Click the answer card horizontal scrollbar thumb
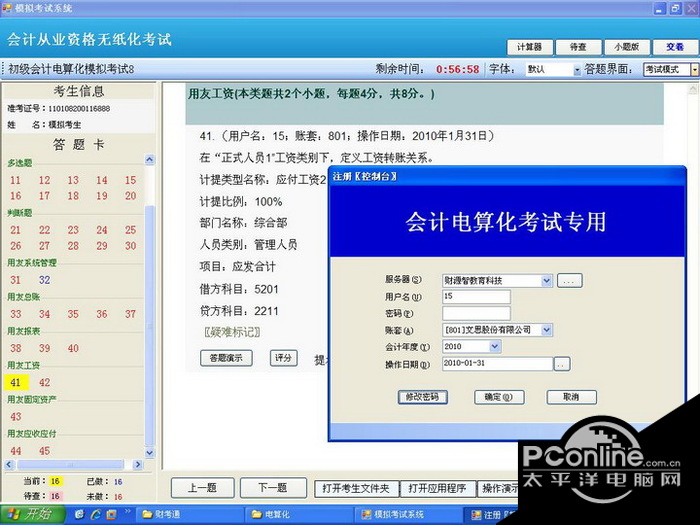 tap(70, 465)
